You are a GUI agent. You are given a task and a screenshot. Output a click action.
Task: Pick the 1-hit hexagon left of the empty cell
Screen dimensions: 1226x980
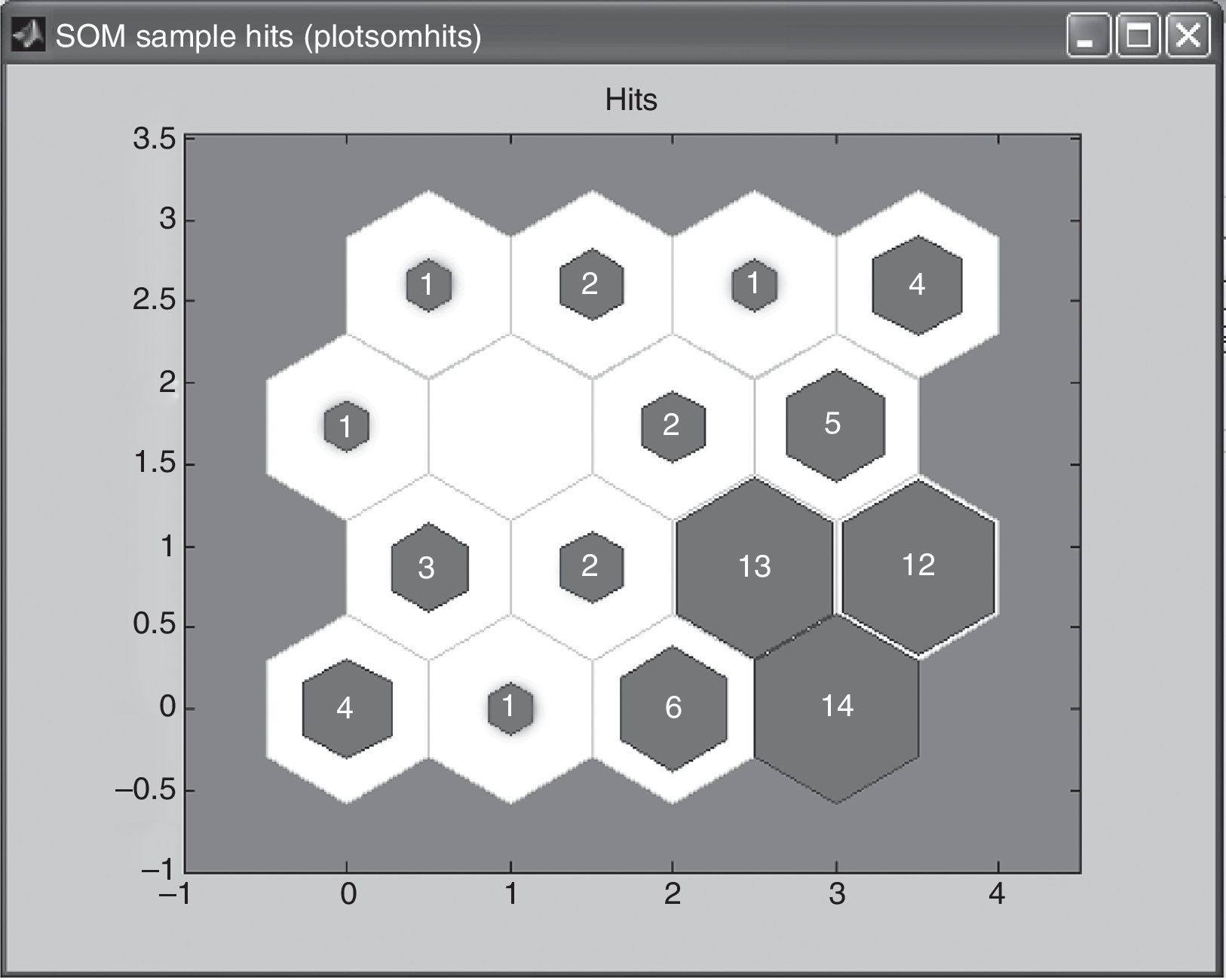click(346, 427)
